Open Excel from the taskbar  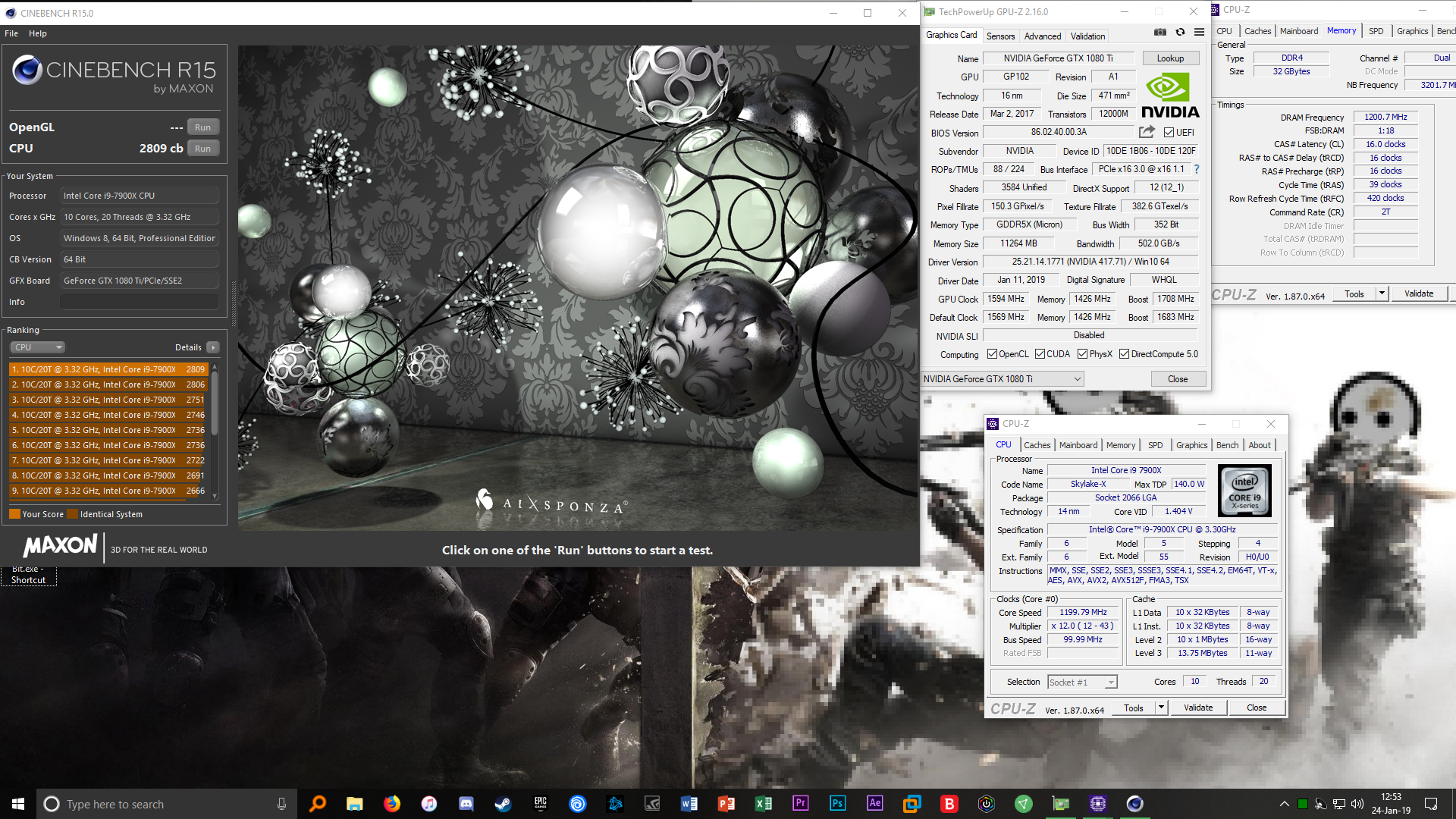coord(764,804)
